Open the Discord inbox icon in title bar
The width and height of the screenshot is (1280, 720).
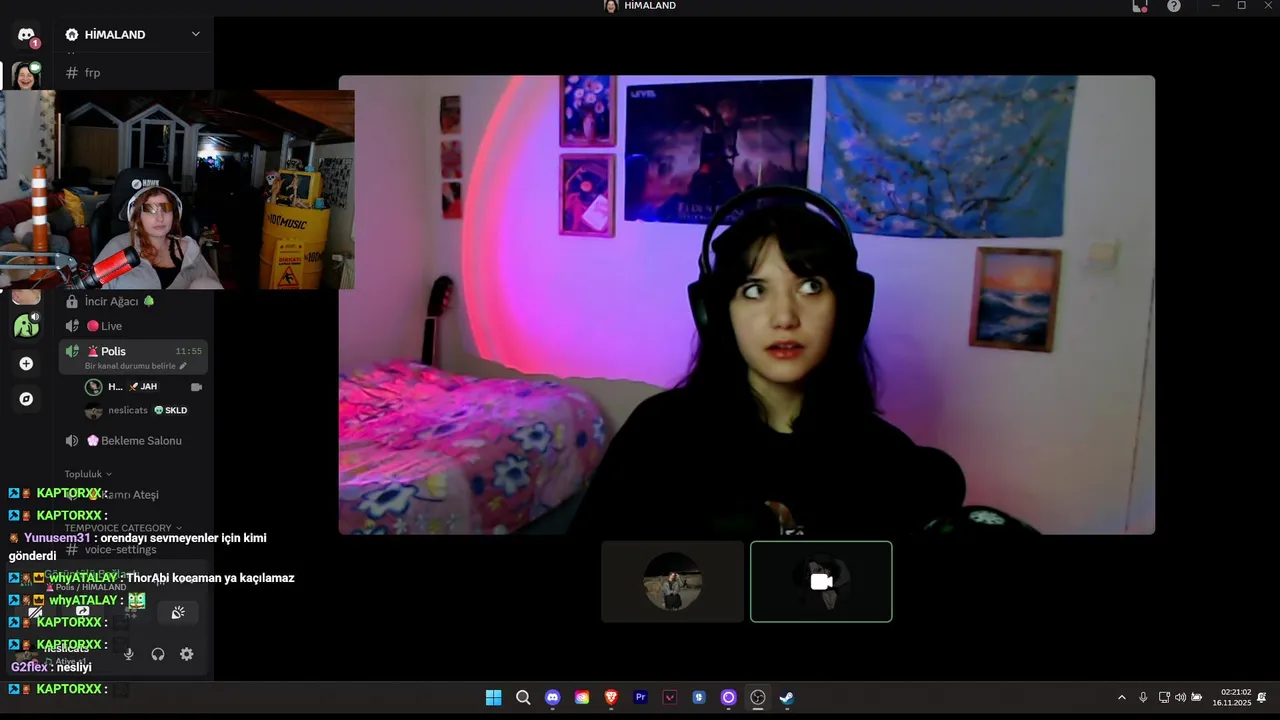pyautogui.click(x=1139, y=6)
